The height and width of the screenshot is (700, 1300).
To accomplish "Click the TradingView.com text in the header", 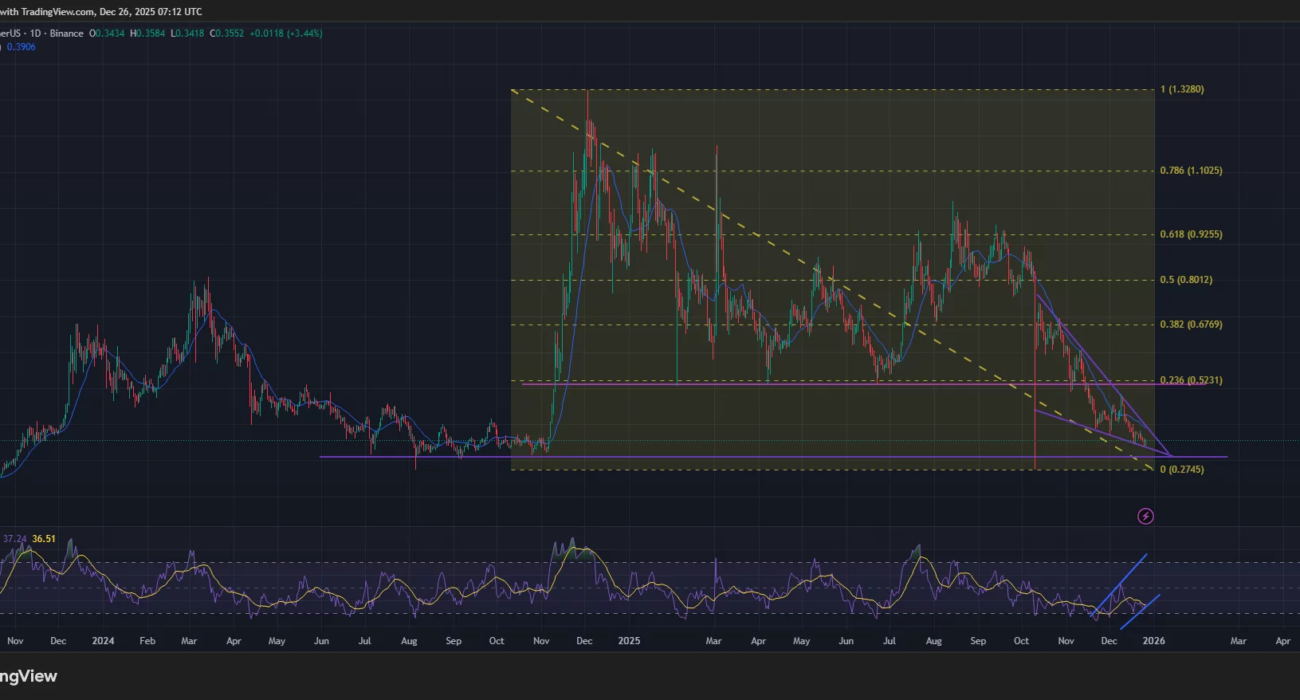I will pyautogui.click(x=62, y=12).
